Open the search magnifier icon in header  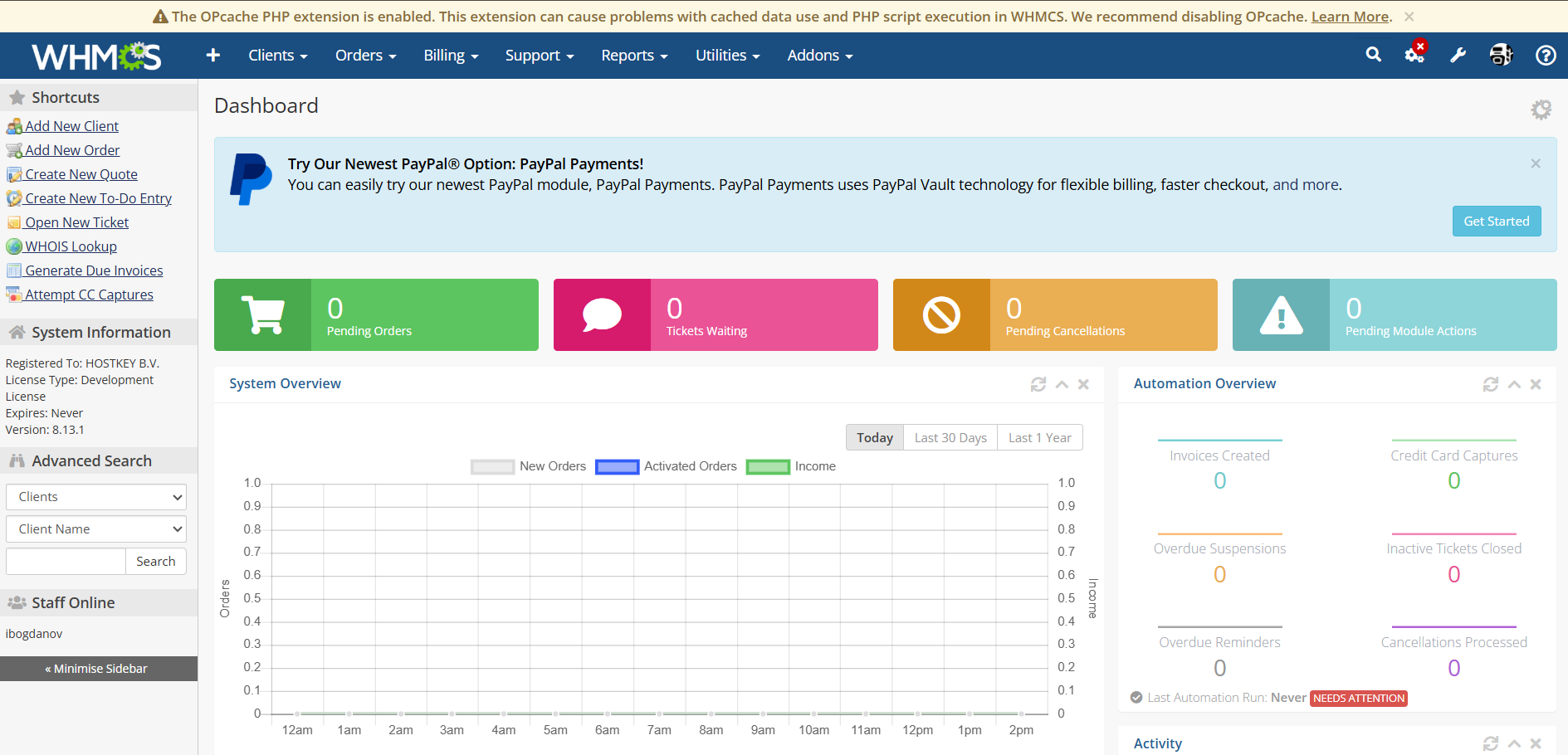point(1374,55)
